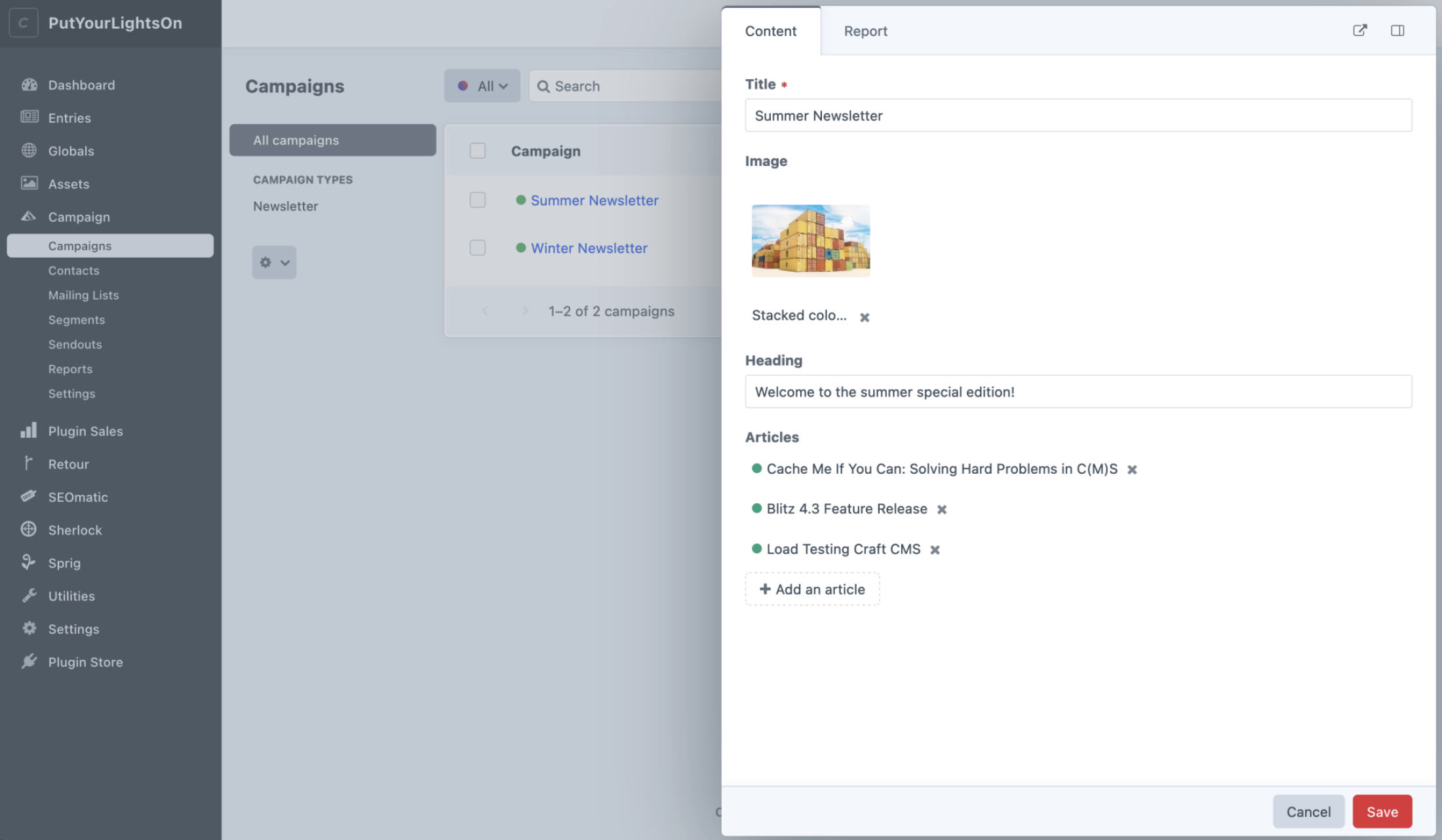Remove the Load Testing Craft CMS article
The image size is (1442, 840).
coord(935,550)
